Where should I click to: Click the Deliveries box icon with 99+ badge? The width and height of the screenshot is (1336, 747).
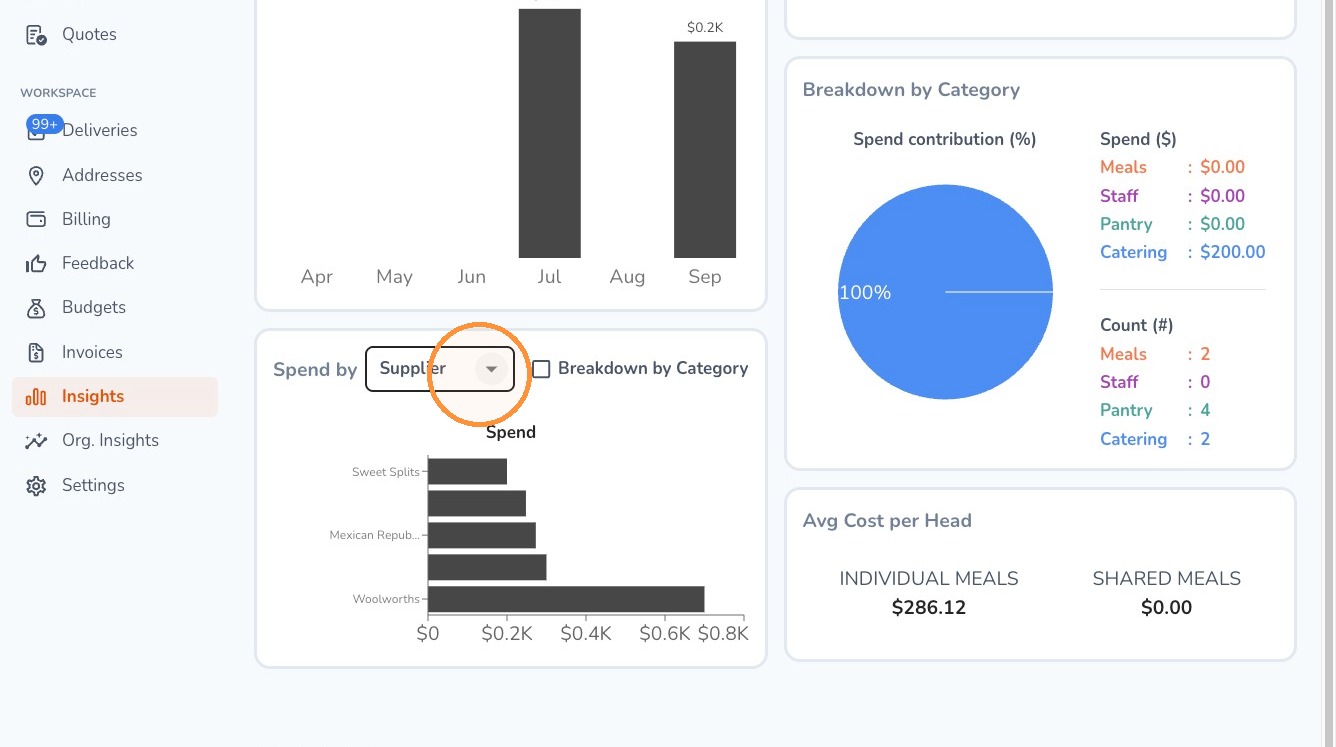37,131
